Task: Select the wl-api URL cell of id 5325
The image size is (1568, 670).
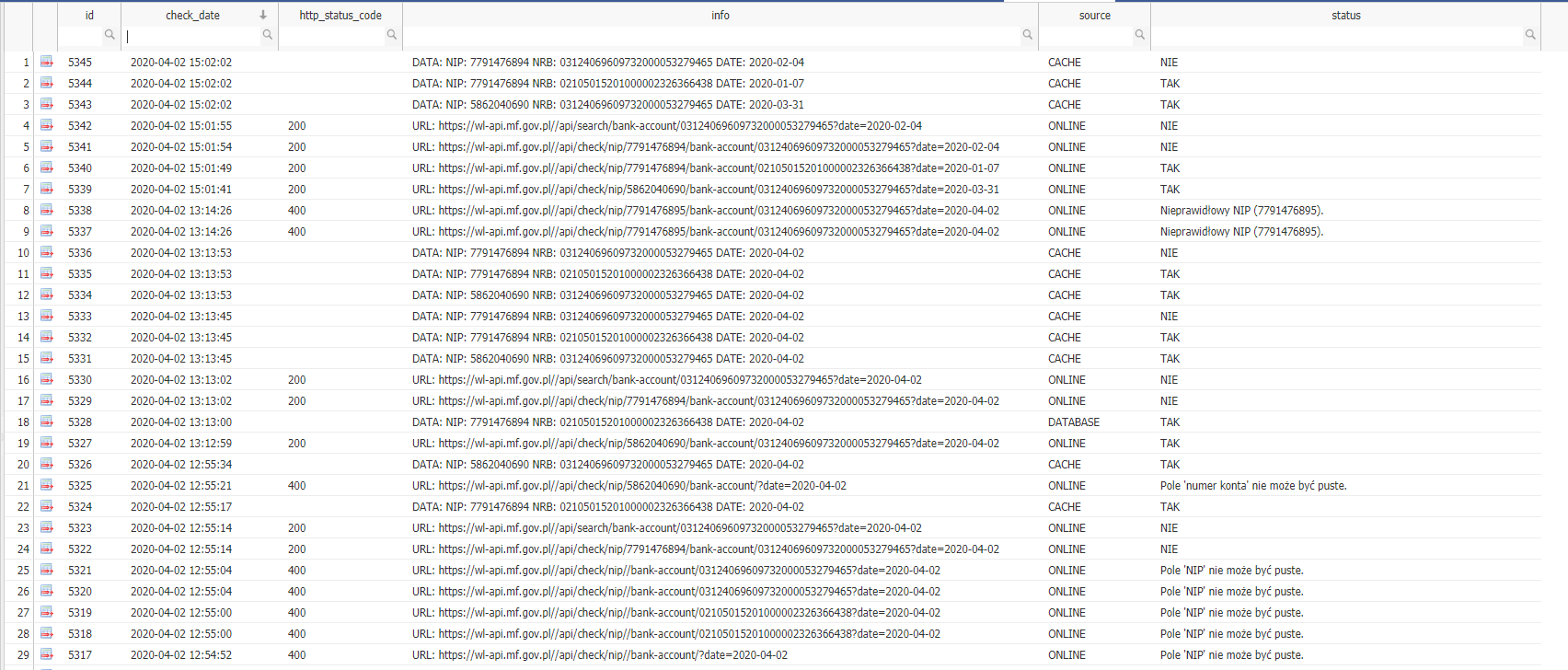Action: click(x=641, y=485)
